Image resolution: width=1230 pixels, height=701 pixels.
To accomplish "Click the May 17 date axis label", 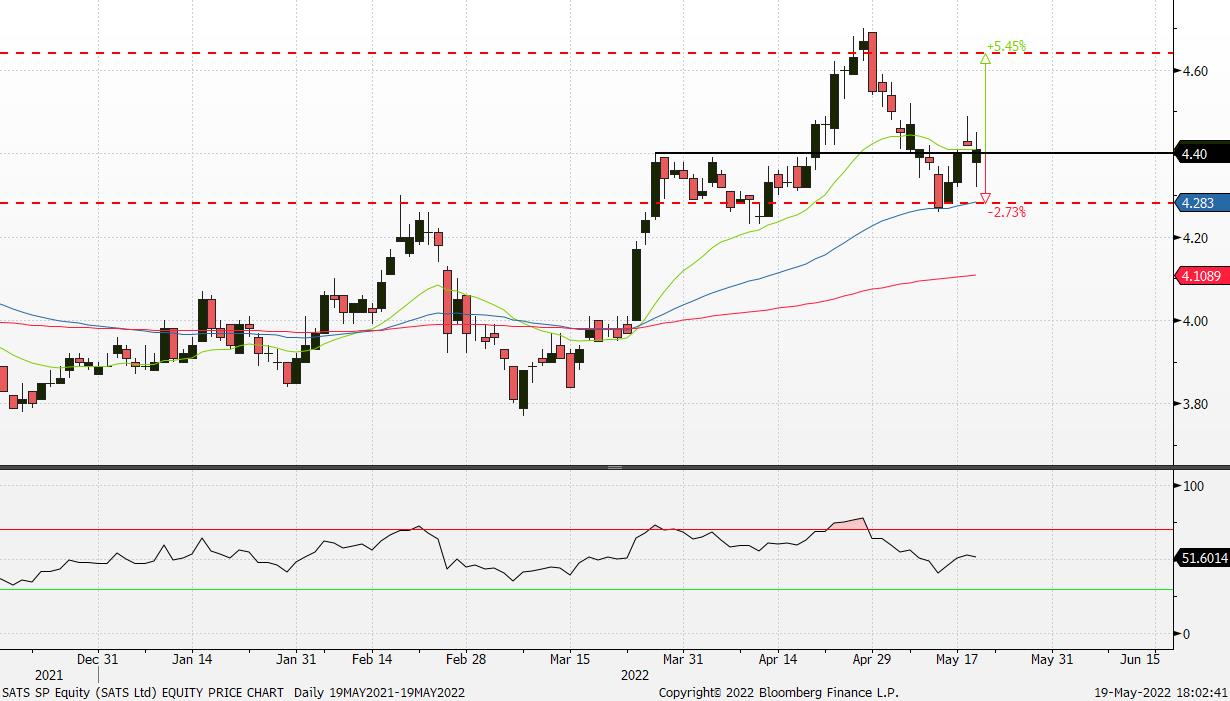I will click(x=956, y=659).
